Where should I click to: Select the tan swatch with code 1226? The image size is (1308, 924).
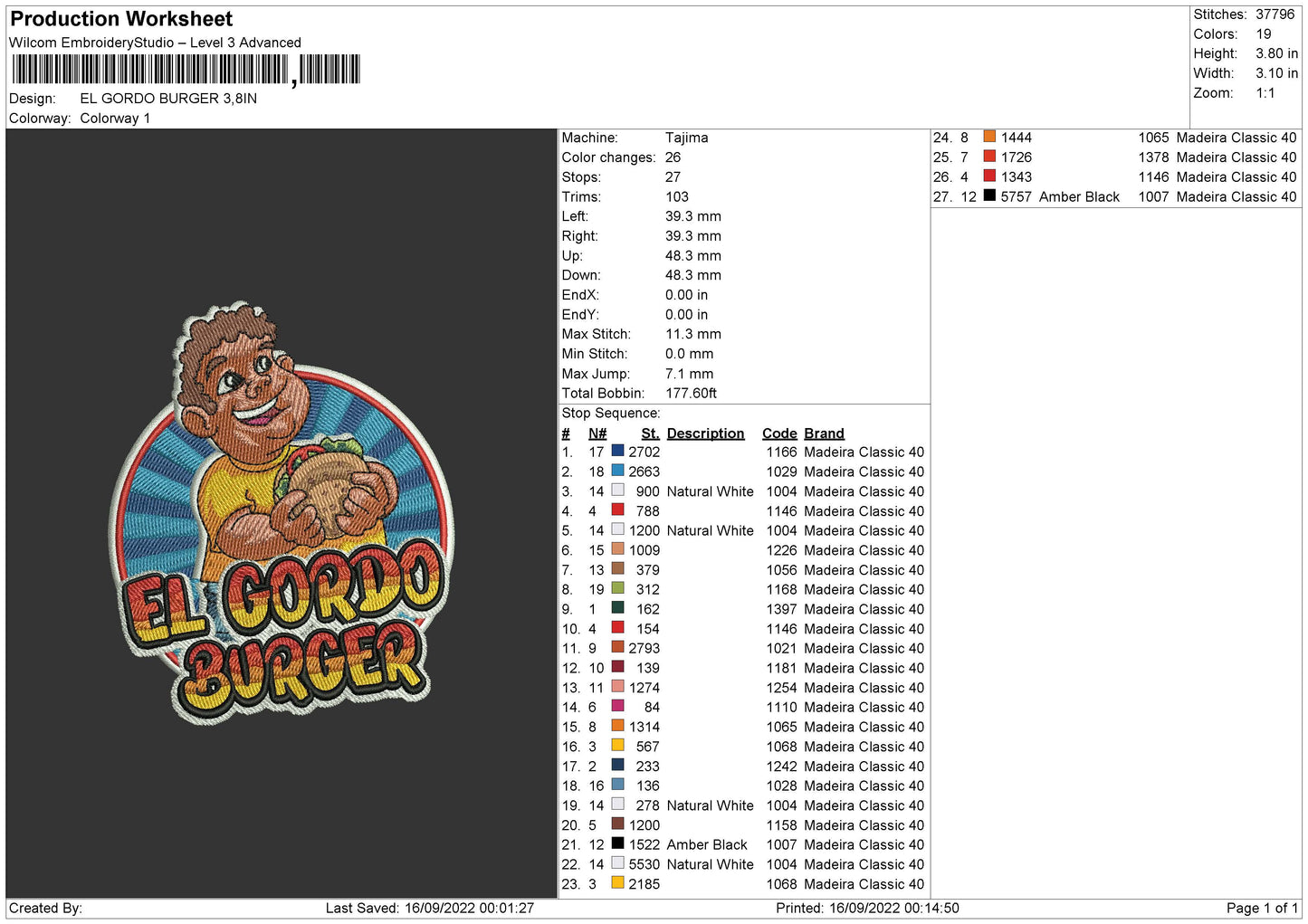[x=617, y=549]
